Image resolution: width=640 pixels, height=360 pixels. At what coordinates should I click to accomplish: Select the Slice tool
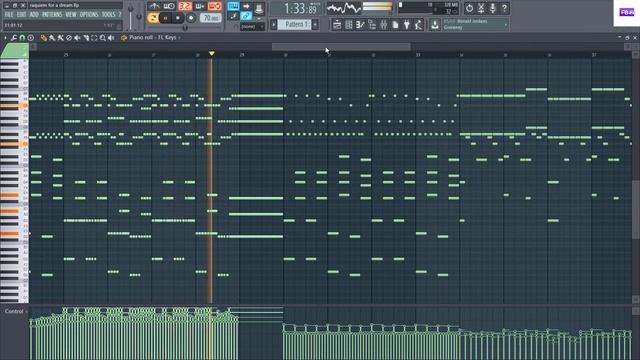point(86,38)
